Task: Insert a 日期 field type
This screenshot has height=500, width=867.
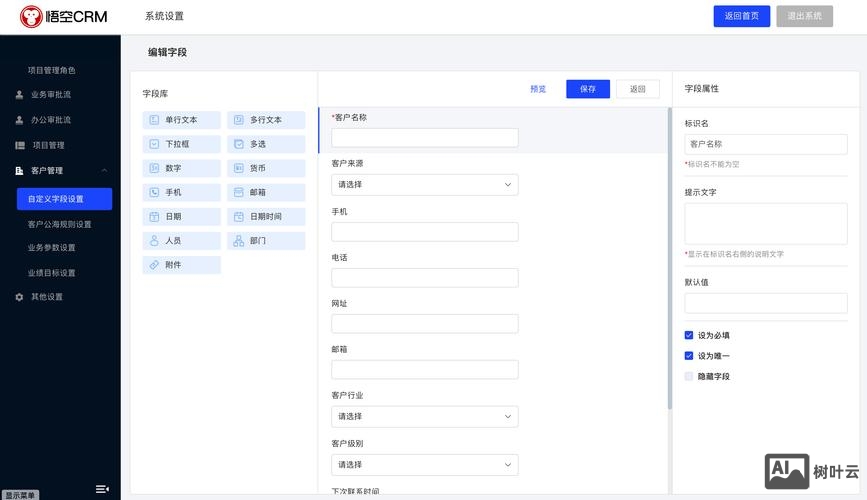Action: click(x=181, y=216)
